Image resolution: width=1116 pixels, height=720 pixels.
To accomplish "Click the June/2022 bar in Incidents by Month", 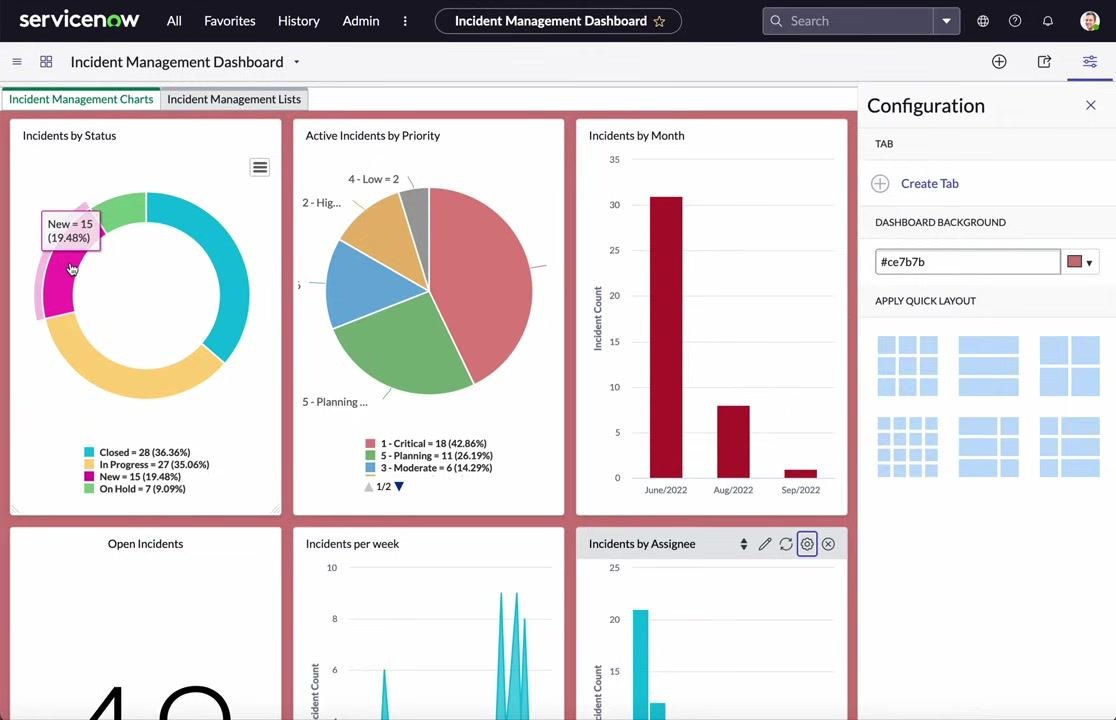I will pos(666,337).
